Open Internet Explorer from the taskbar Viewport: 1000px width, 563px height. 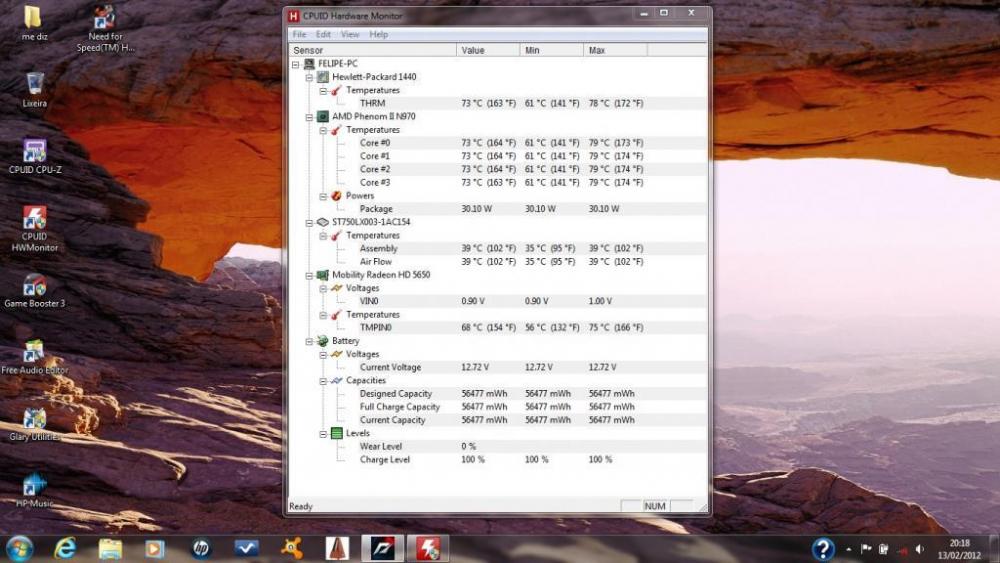click(x=66, y=548)
